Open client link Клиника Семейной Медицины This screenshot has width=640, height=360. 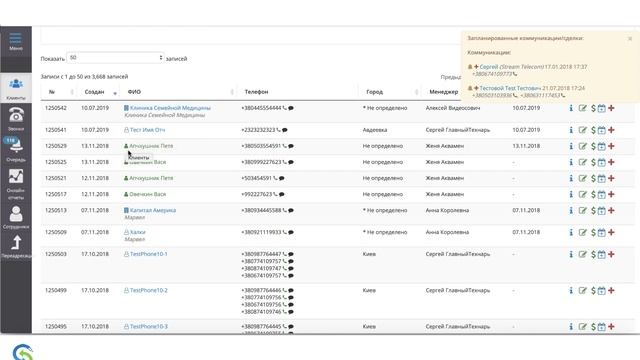[170, 108]
